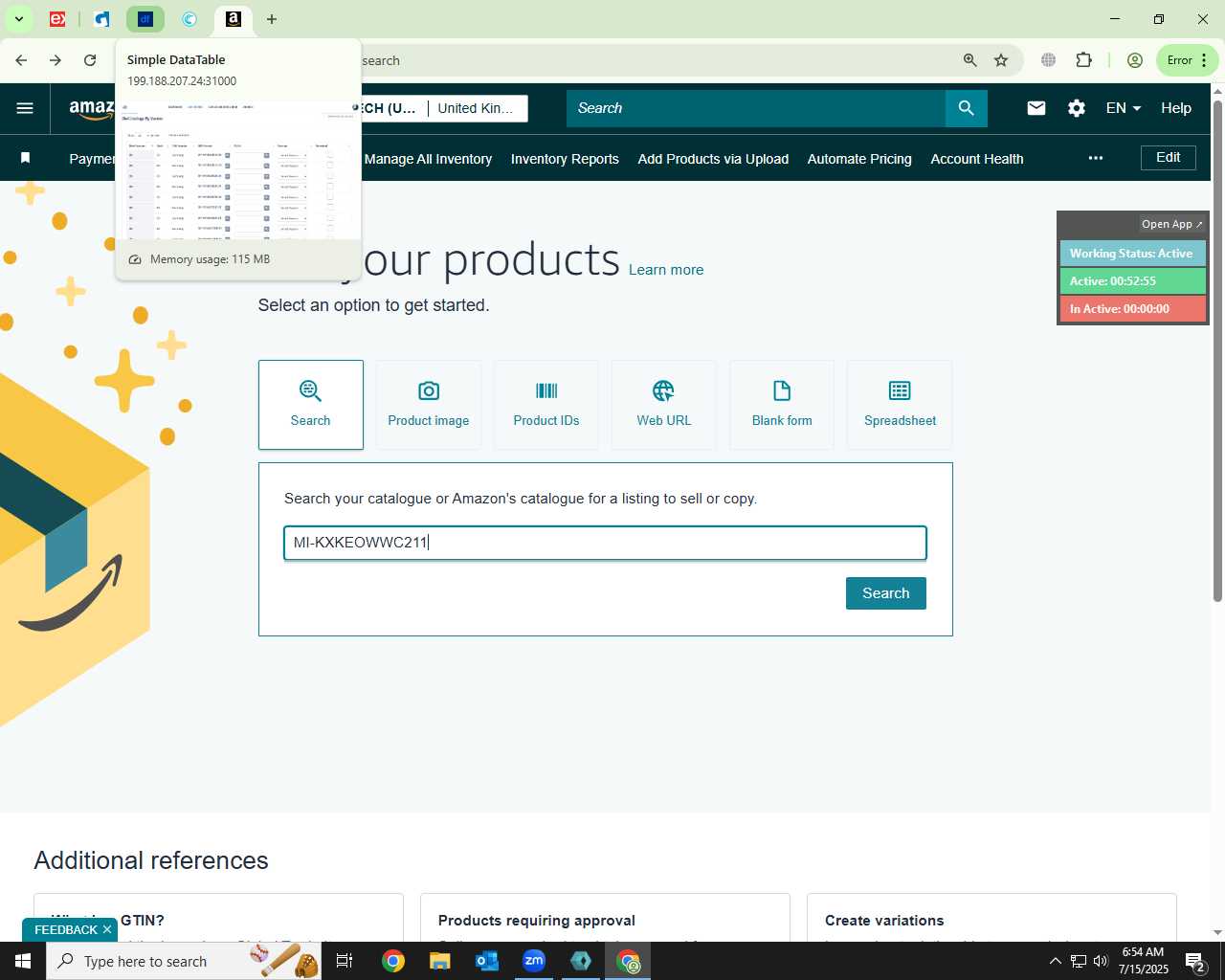
Task: Open Automate Pricing menu item
Action: click(859, 159)
